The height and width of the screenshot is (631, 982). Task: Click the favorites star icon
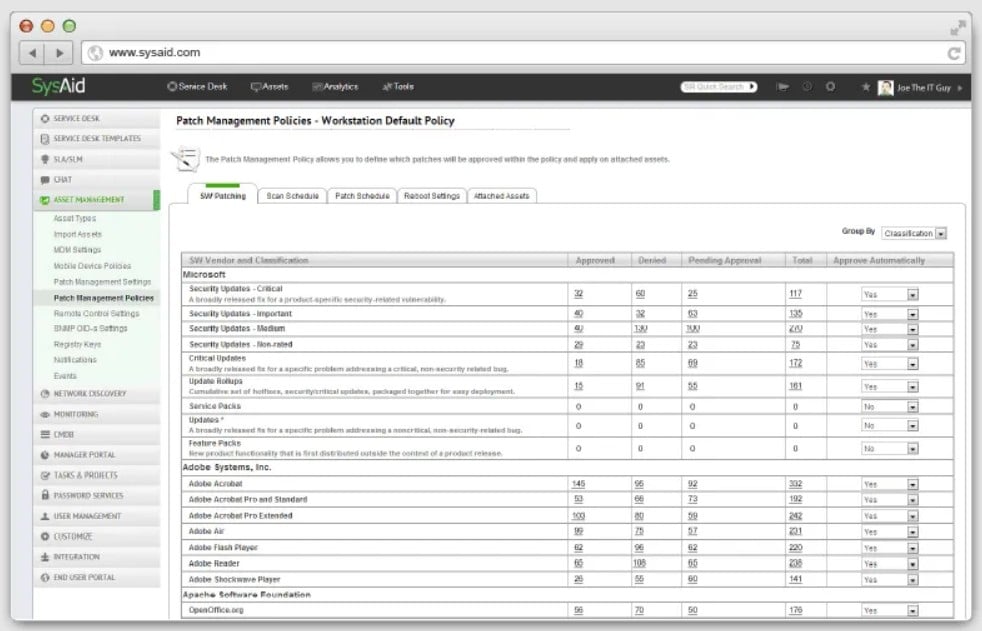(x=866, y=87)
